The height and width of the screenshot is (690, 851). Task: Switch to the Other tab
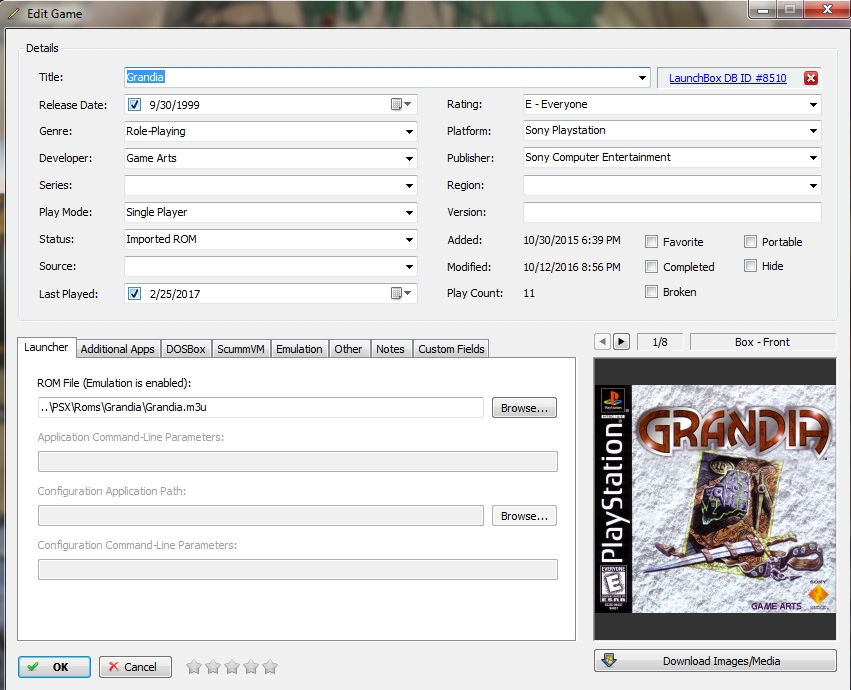pyautogui.click(x=348, y=349)
